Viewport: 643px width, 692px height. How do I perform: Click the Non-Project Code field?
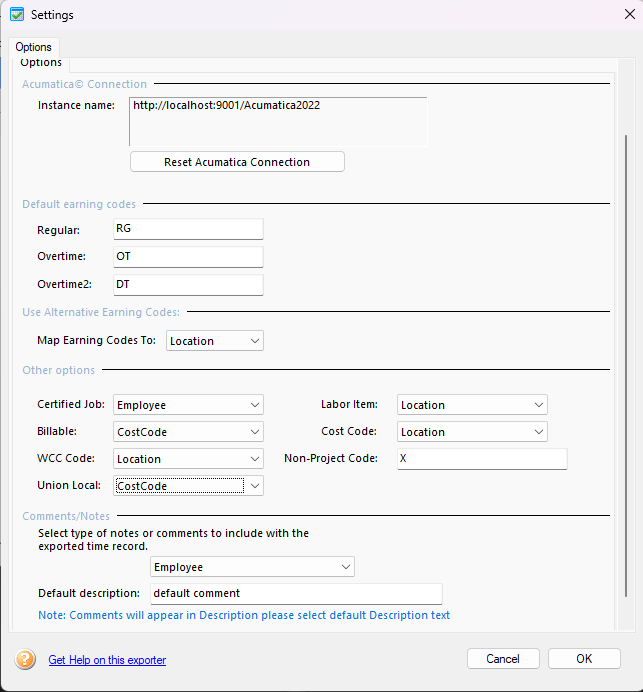482,459
